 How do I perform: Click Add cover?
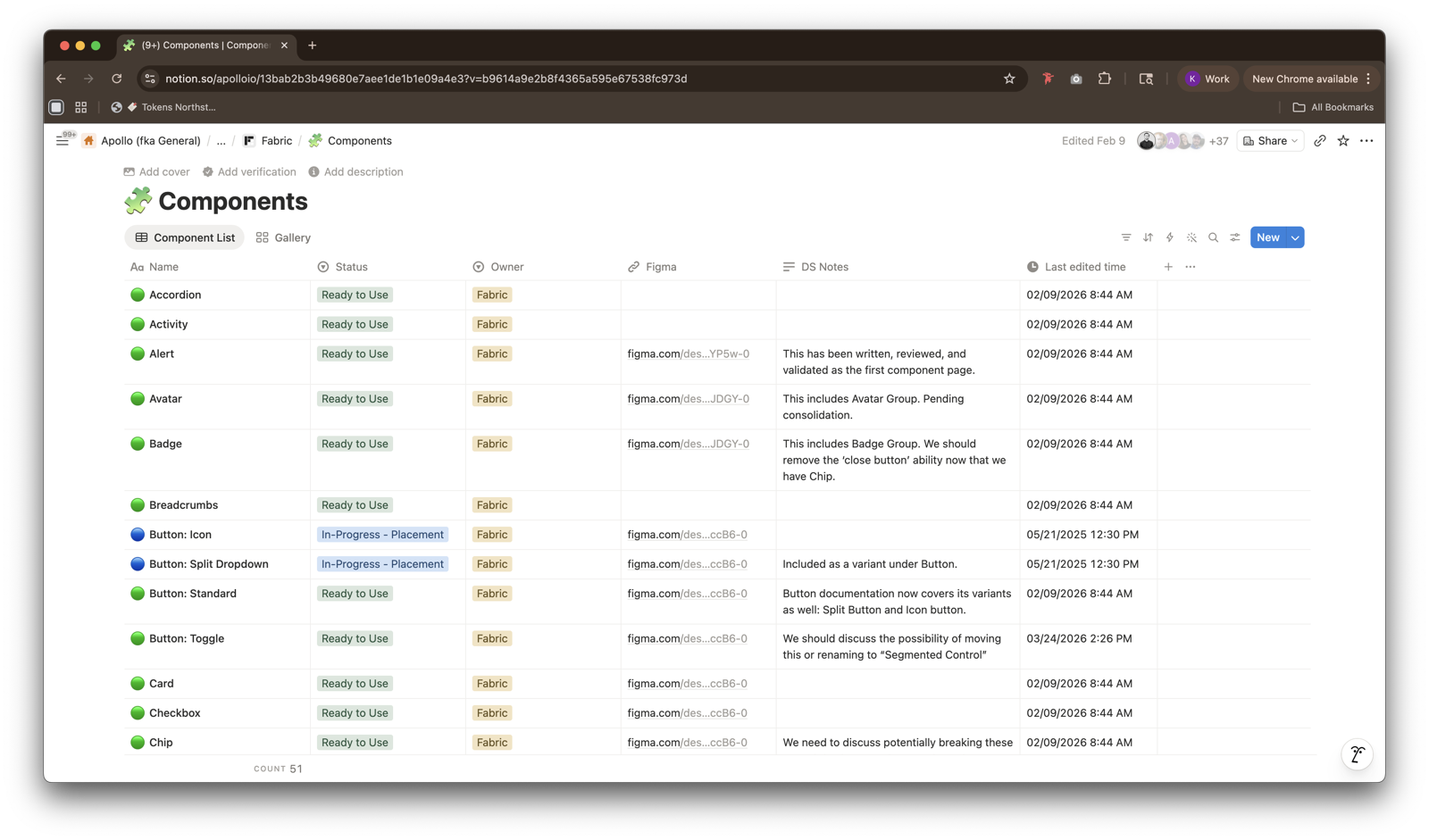(156, 171)
